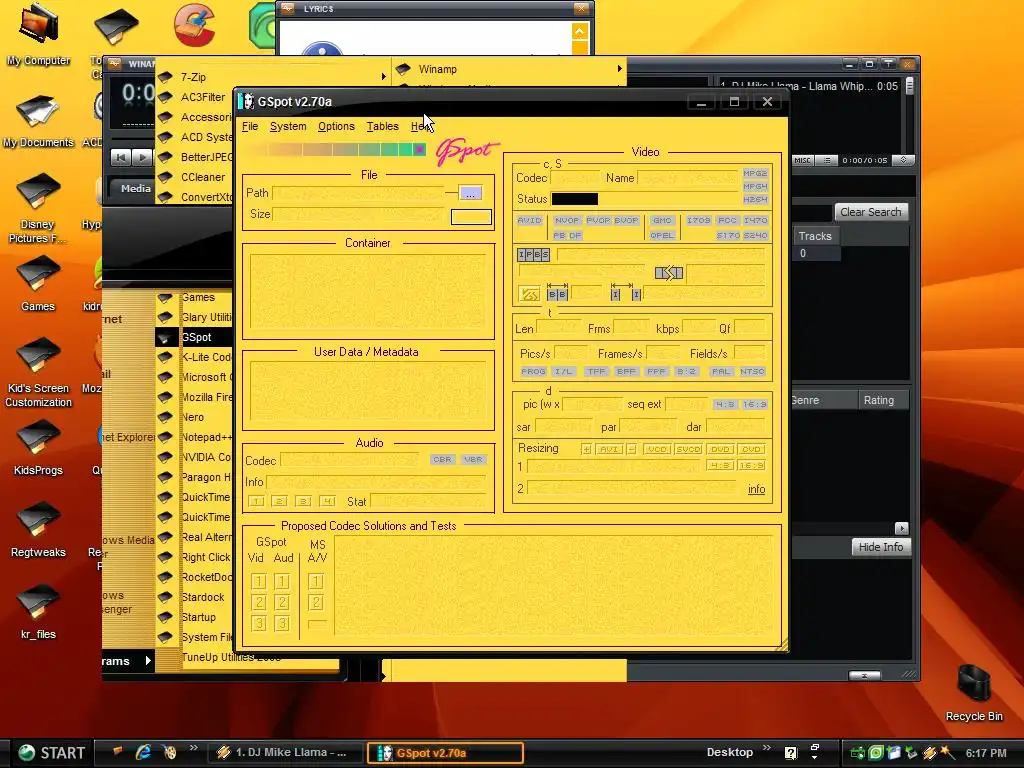Expand the Programs menu arrow
Image resolution: width=1024 pixels, height=768 pixels.
[148, 661]
